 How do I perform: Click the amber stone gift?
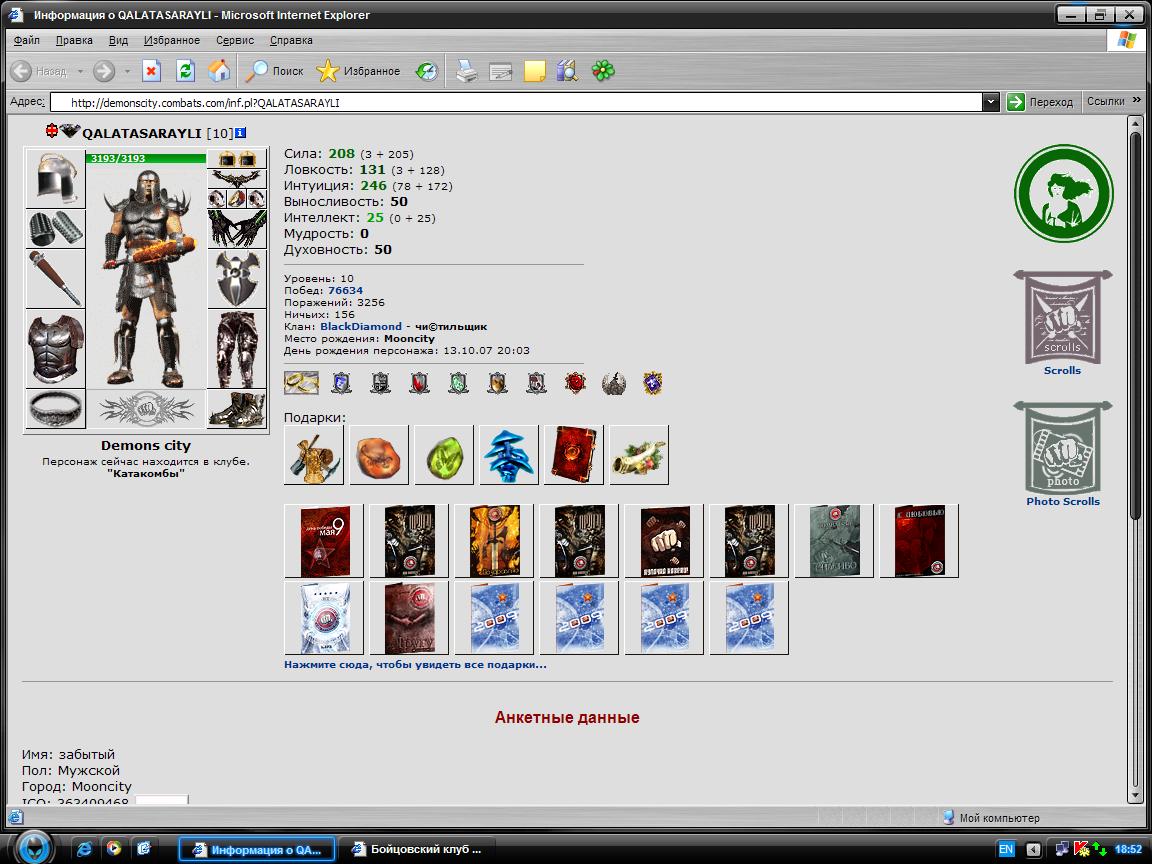click(x=379, y=455)
